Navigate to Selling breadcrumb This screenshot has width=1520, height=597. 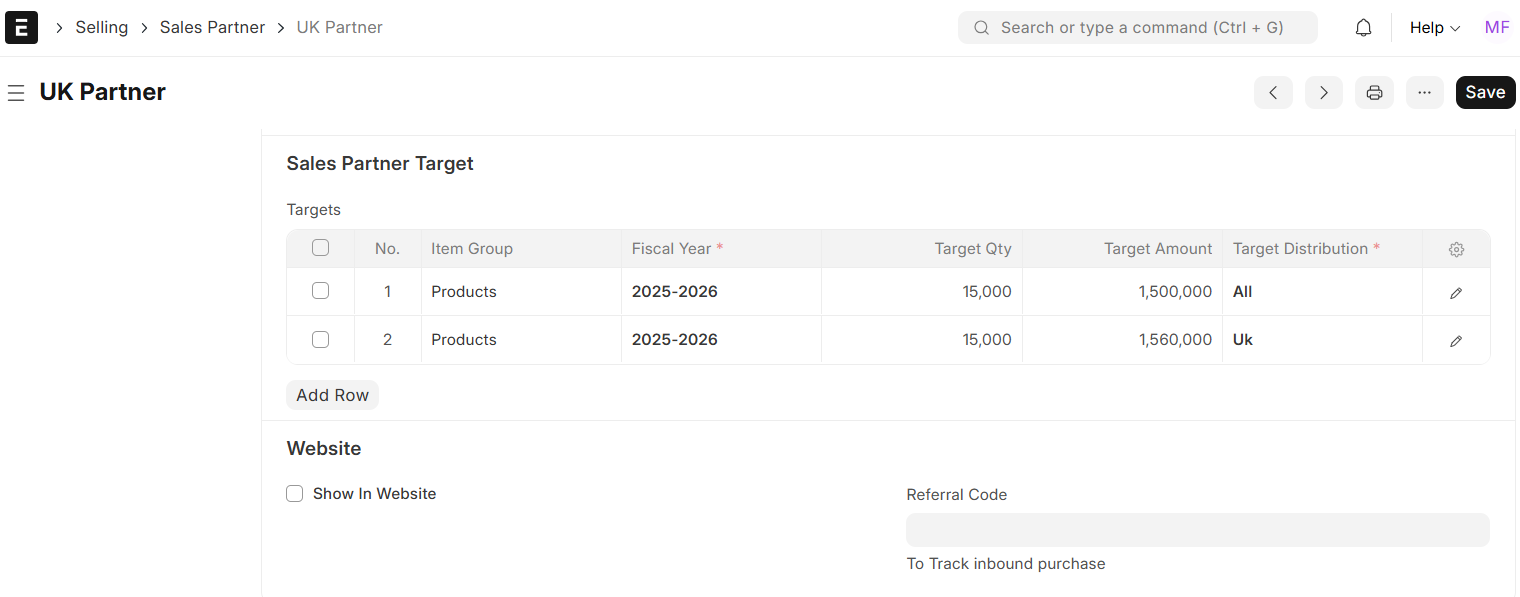click(102, 28)
